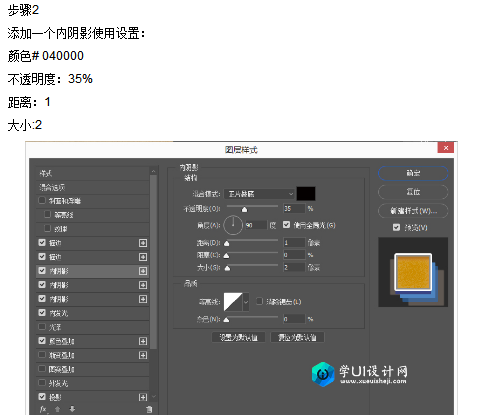Click the 设置为默认值 button
This screenshot has height=415, width=486.
[238, 337]
